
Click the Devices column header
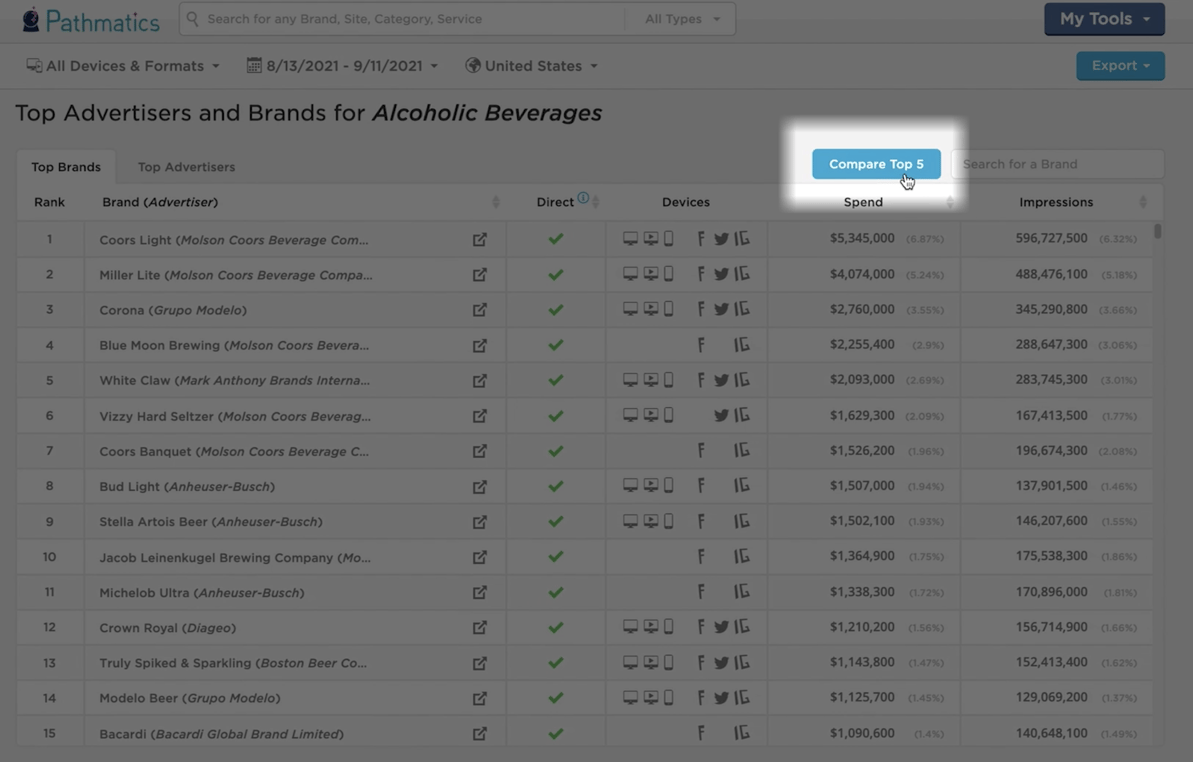point(686,202)
